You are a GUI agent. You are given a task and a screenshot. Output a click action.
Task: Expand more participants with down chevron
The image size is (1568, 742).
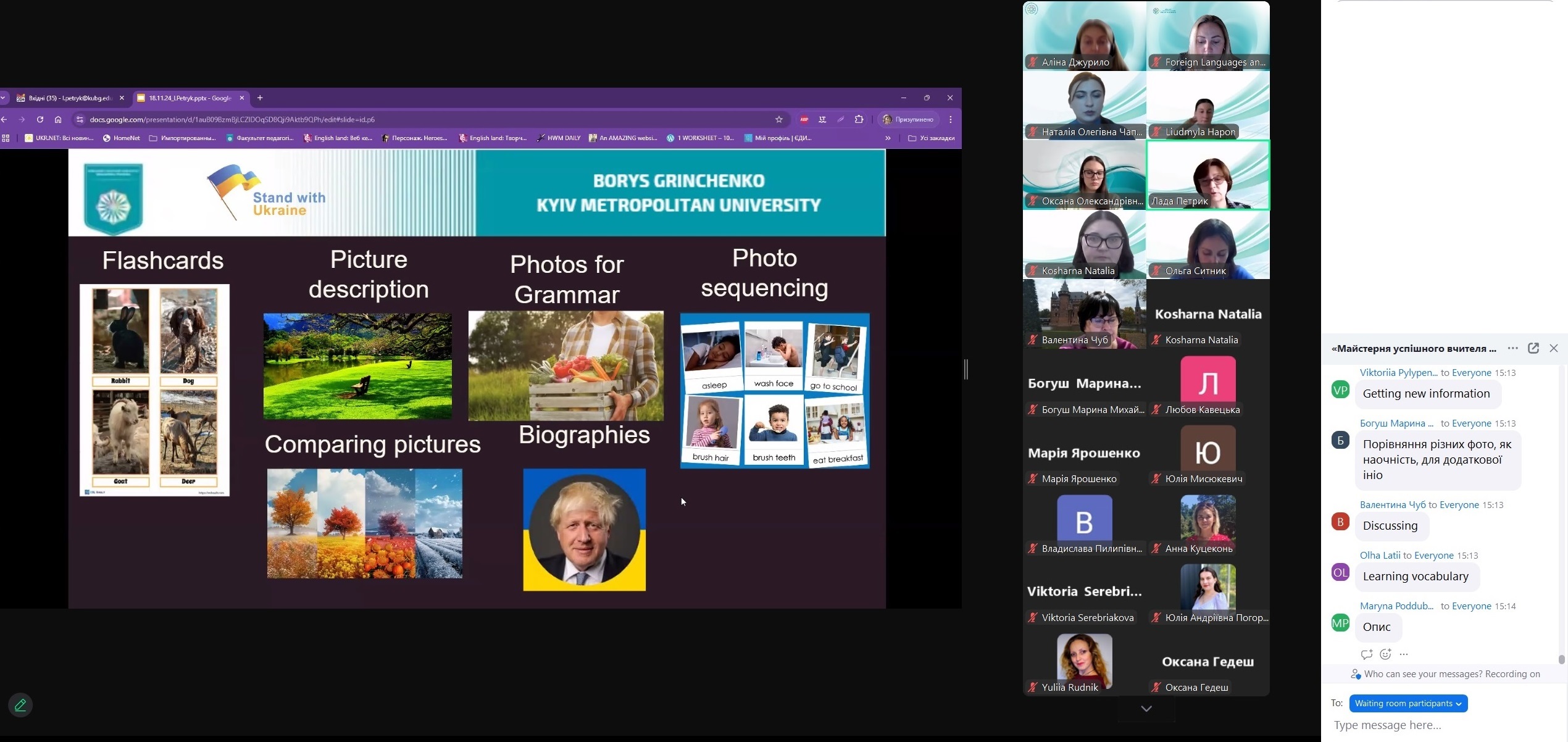point(1146,709)
